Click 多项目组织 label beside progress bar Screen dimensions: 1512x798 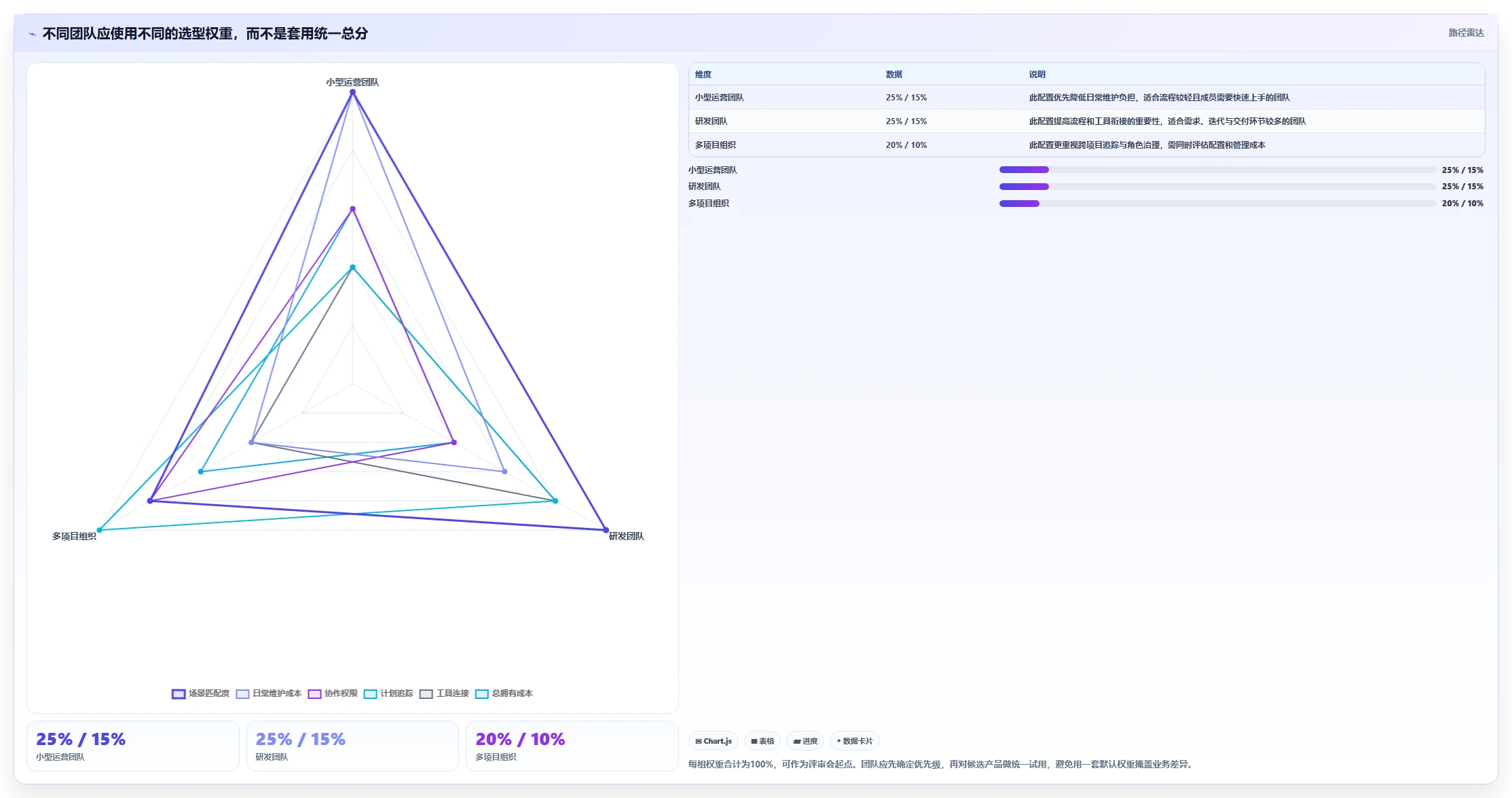coord(709,204)
